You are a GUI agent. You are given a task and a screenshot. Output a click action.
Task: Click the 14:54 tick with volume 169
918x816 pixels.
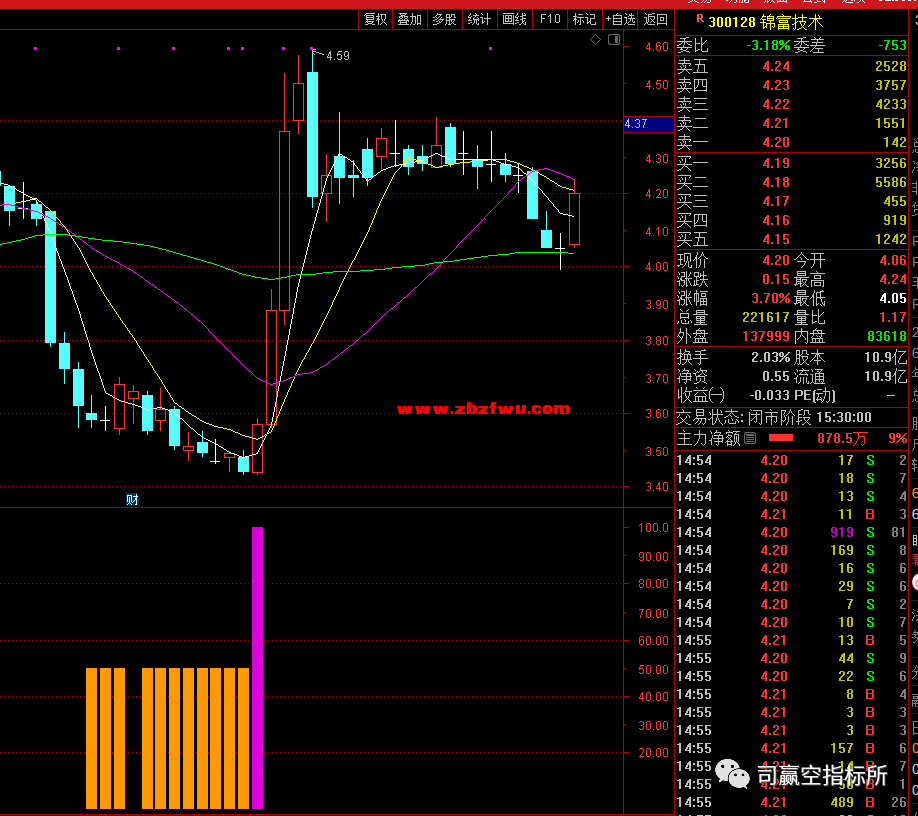[x=792, y=550]
